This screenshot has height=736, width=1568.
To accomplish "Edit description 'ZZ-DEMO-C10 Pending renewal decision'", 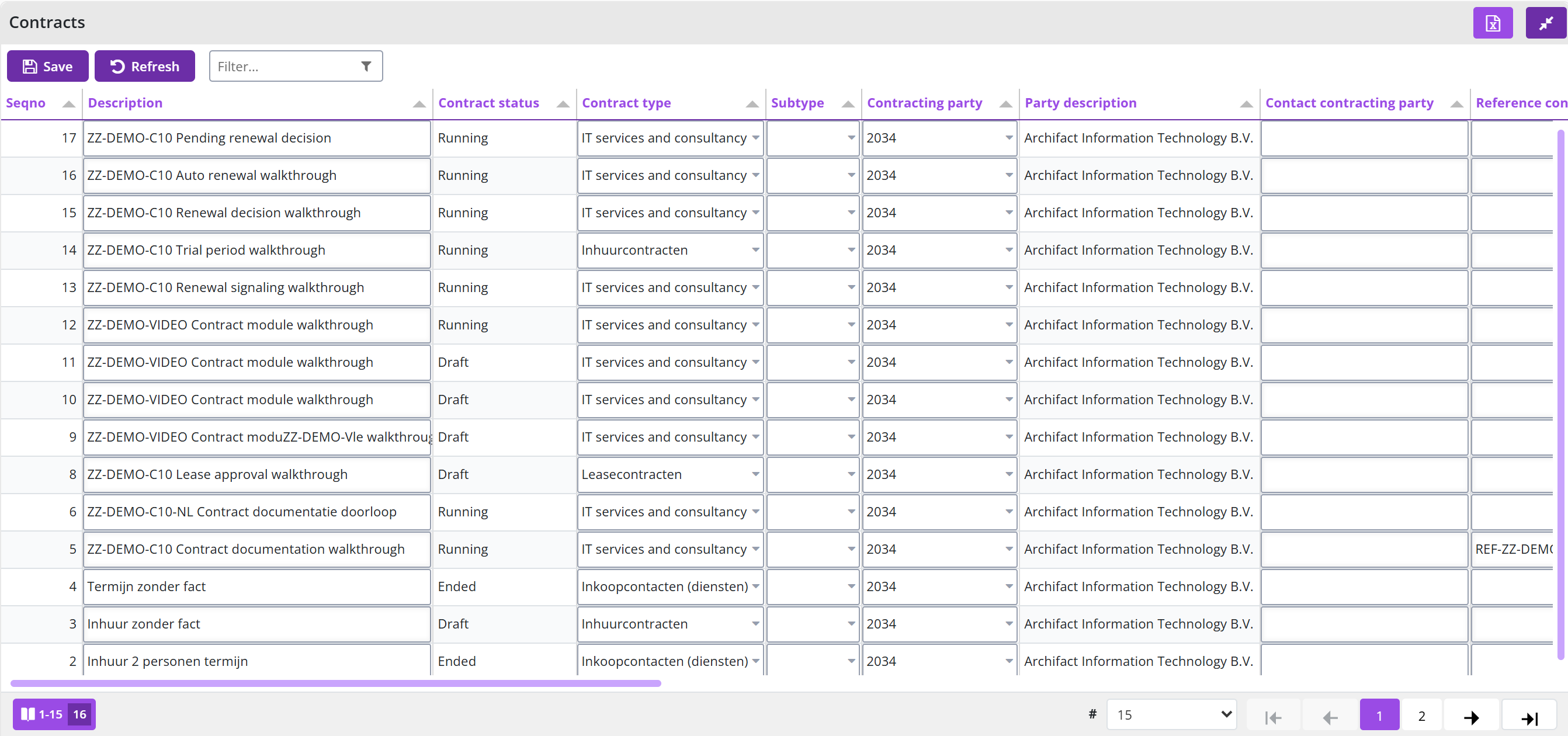I will pyautogui.click(x=257, y=138).
